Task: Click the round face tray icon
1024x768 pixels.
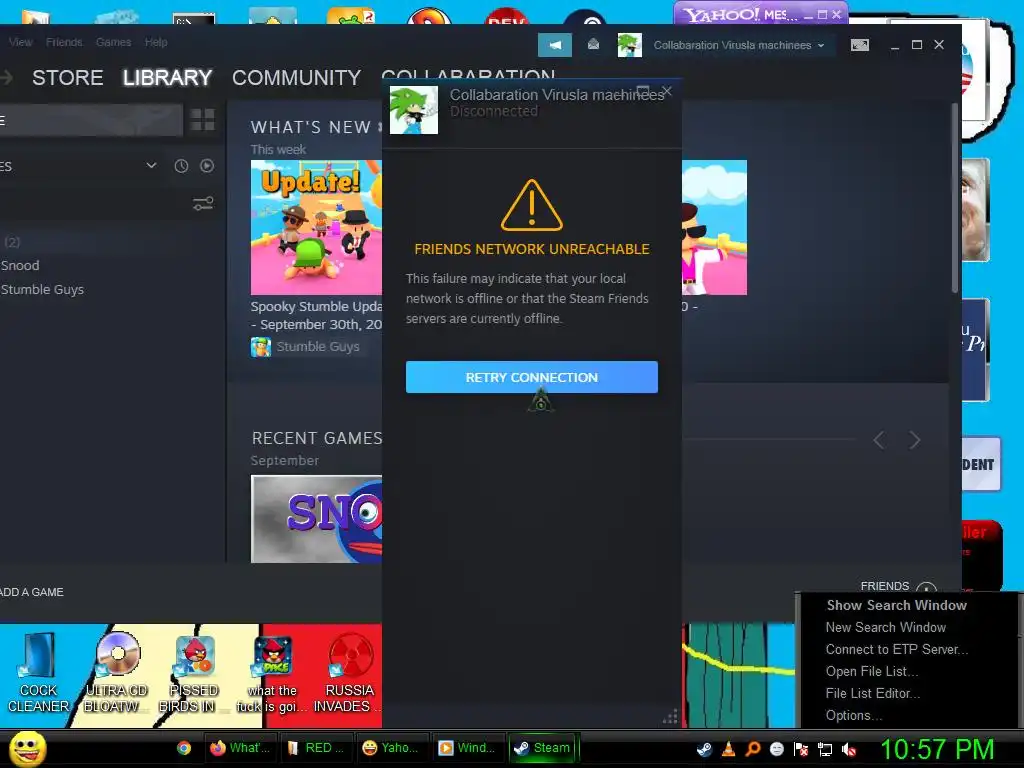Action: [x=776, y=749]
